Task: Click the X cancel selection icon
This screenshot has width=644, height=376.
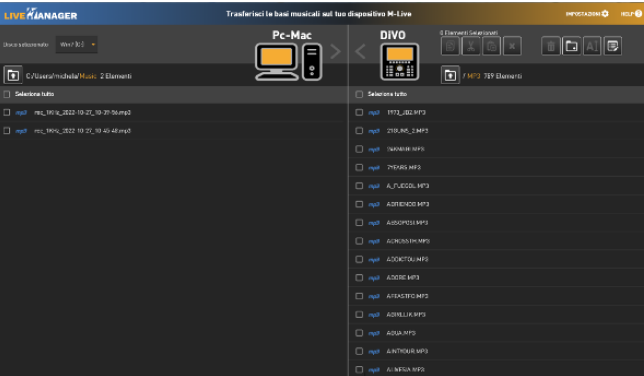Action: (512, 46)
